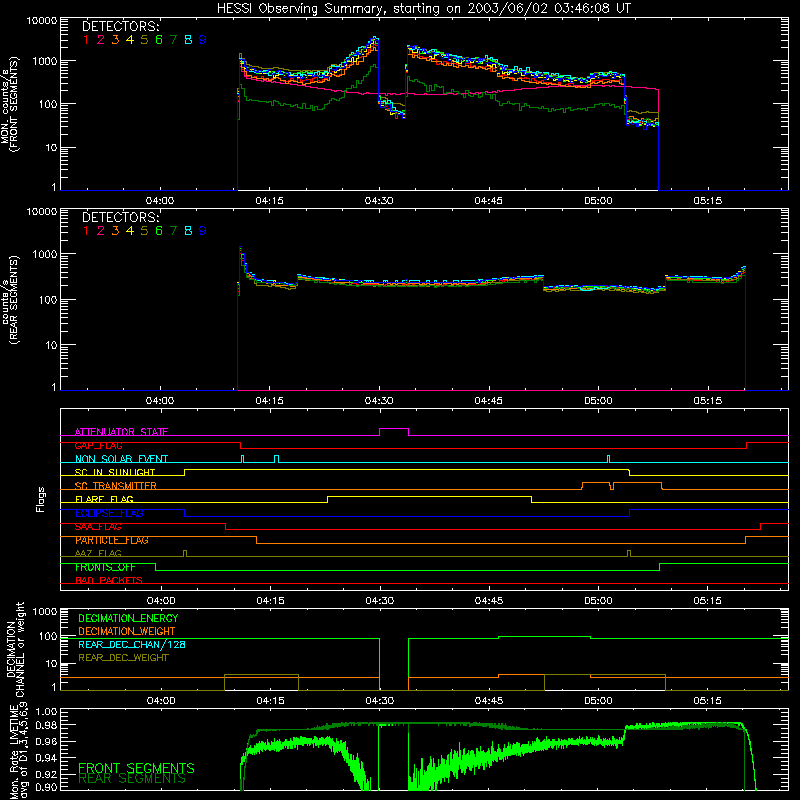Click 05:00 tick label under flags plot
800x800 pixels.
coord(598,601)
